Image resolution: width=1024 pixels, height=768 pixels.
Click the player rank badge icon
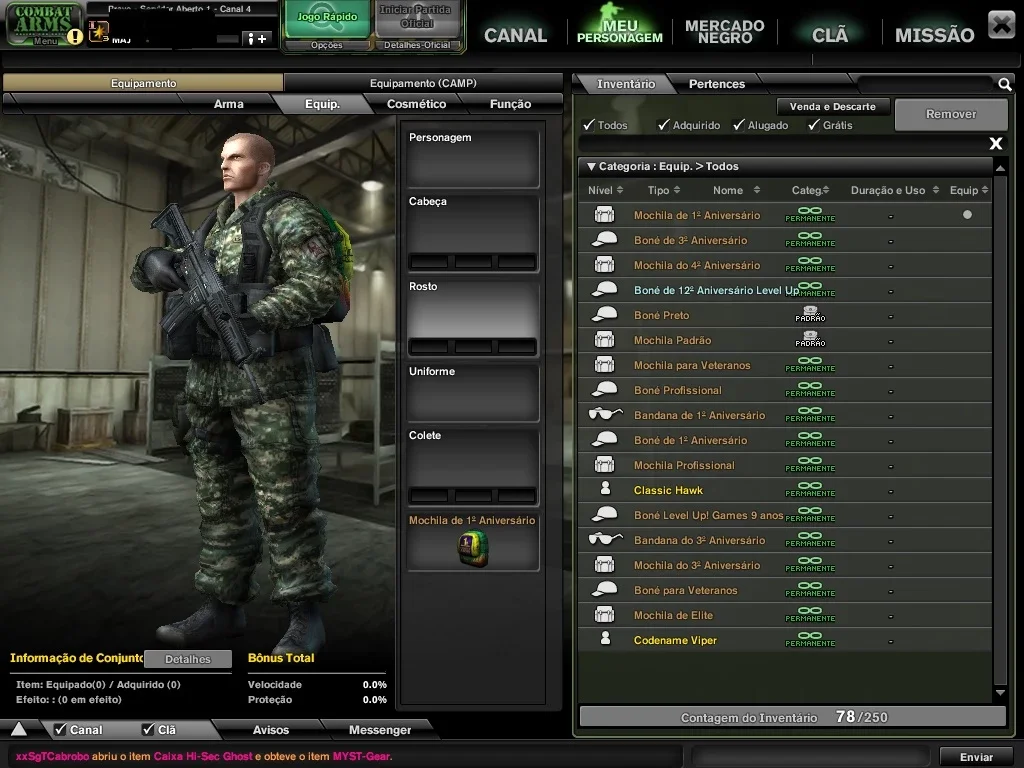point(99,32)
